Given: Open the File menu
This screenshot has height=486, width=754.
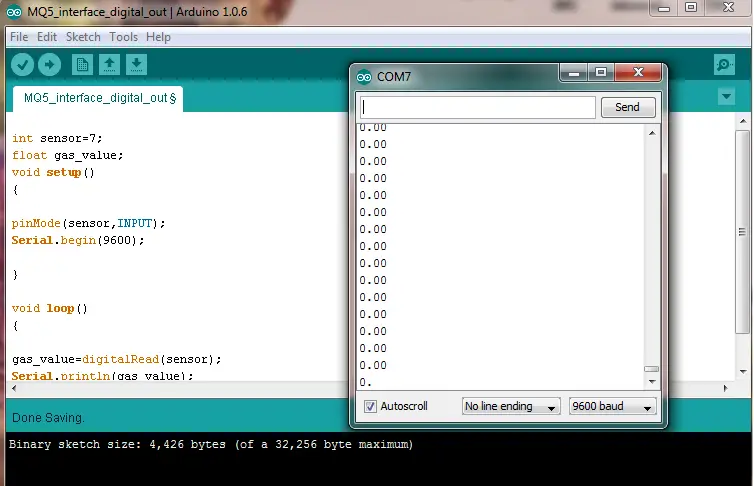Looking at the screenshot, I should pyautogui.click(x=19, y=37).
